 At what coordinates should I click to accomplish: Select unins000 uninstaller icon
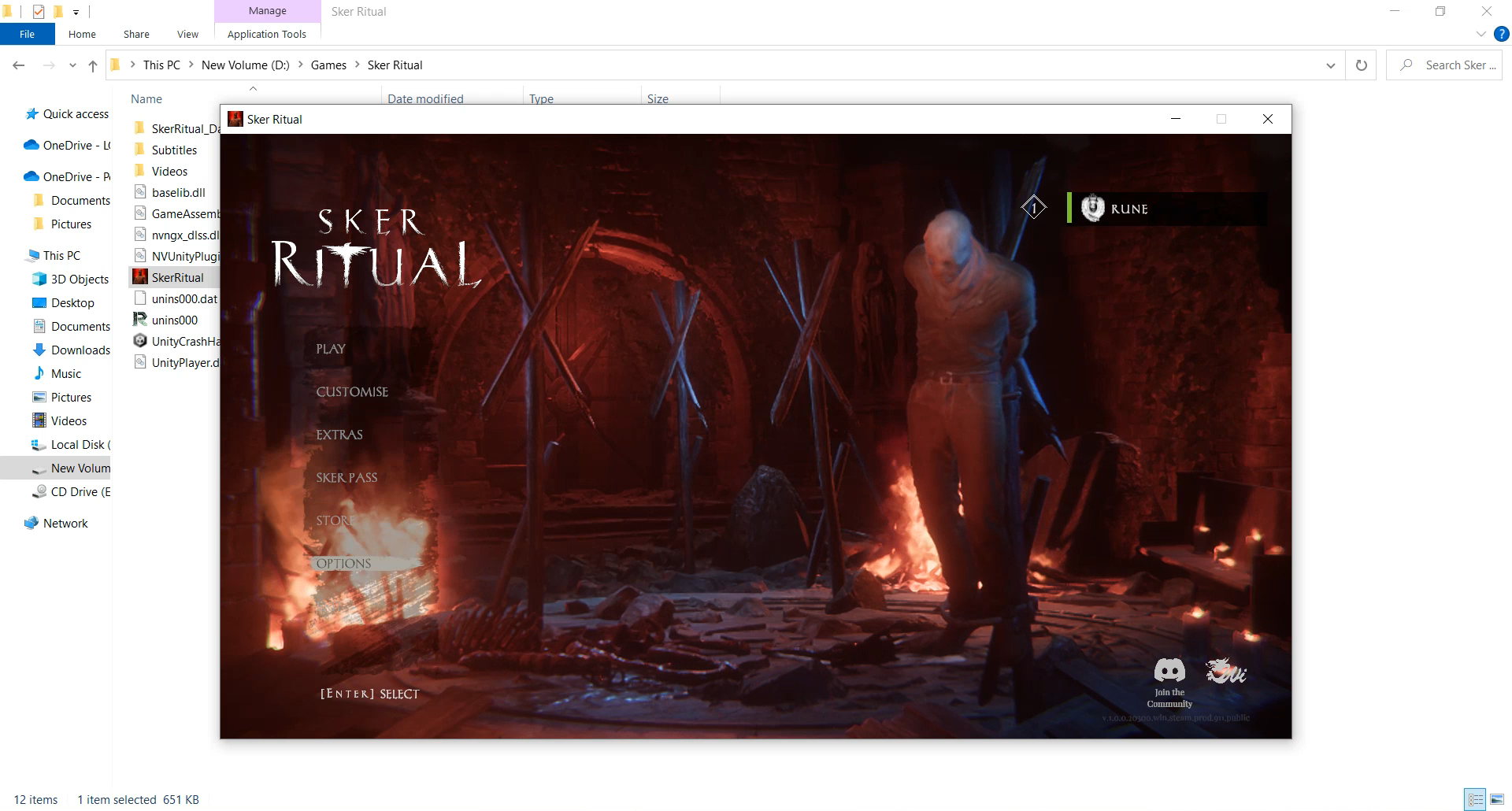[140, 320]
